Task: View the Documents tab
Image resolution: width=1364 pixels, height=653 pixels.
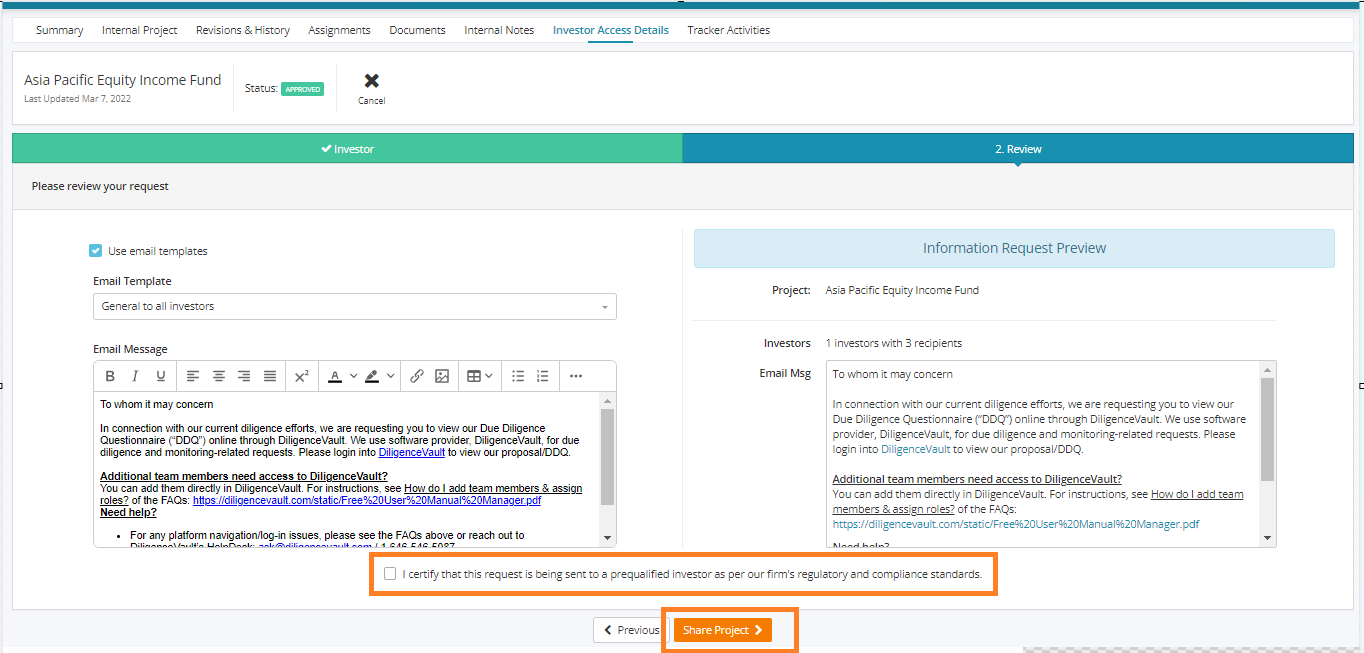Action: click(x=417, y=30)
